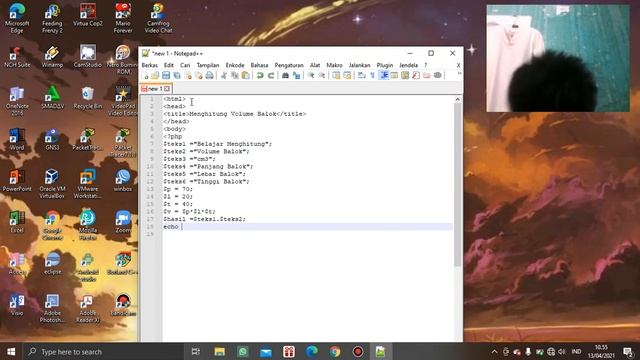Viewport: 640px width, 360px height.
Task: Open the Berkas menu
Action: click(149, 65)
